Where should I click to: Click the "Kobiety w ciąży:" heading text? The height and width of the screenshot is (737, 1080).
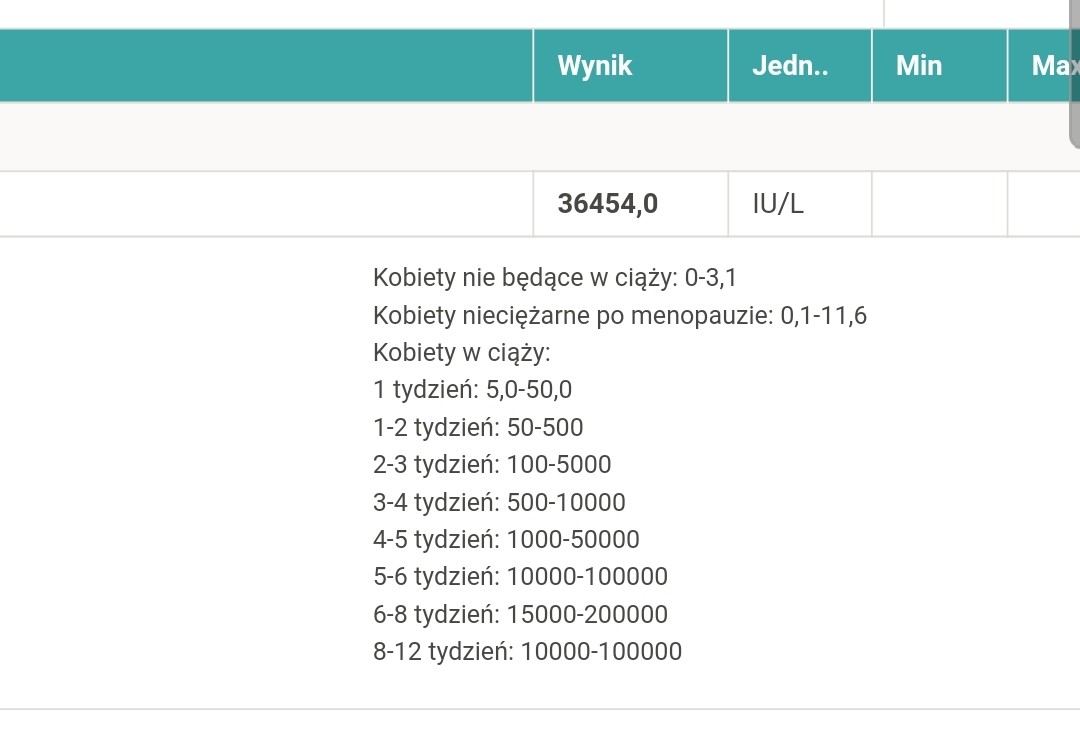tap(462, 353)
